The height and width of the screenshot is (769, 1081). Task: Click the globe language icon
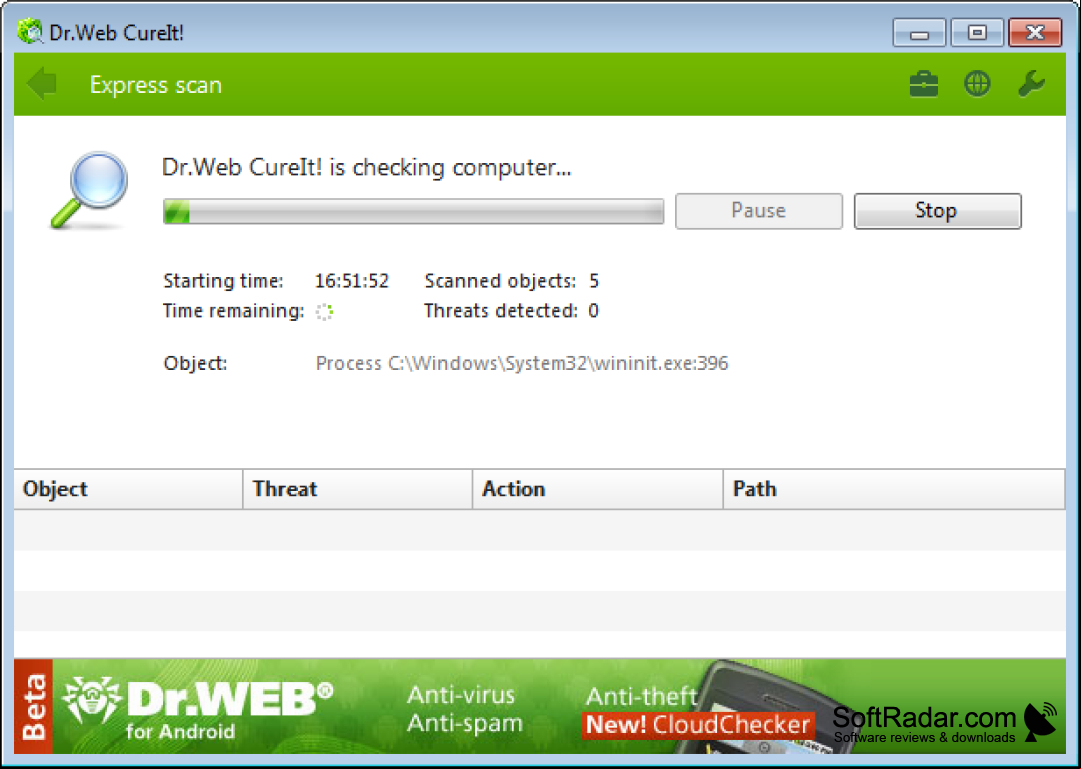(977, 84)
